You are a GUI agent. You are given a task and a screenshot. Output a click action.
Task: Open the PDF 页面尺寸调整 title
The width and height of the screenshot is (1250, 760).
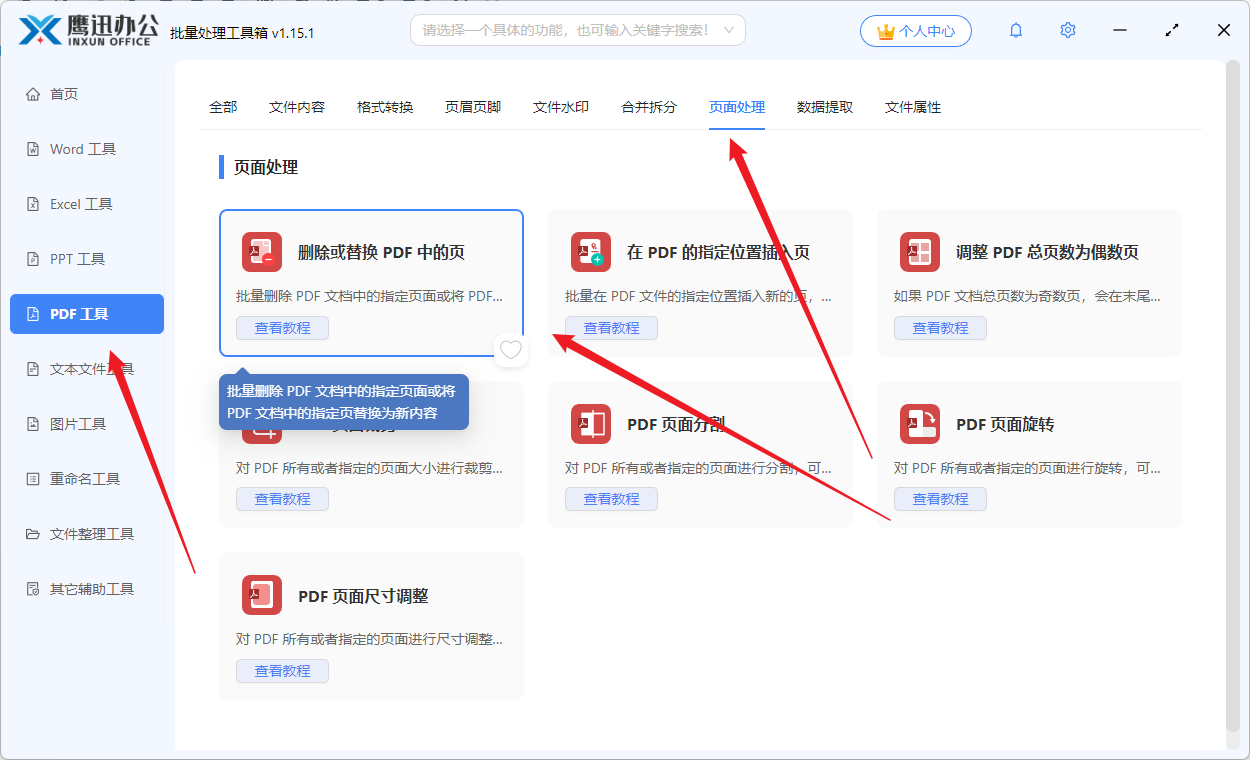coord(363,596)
